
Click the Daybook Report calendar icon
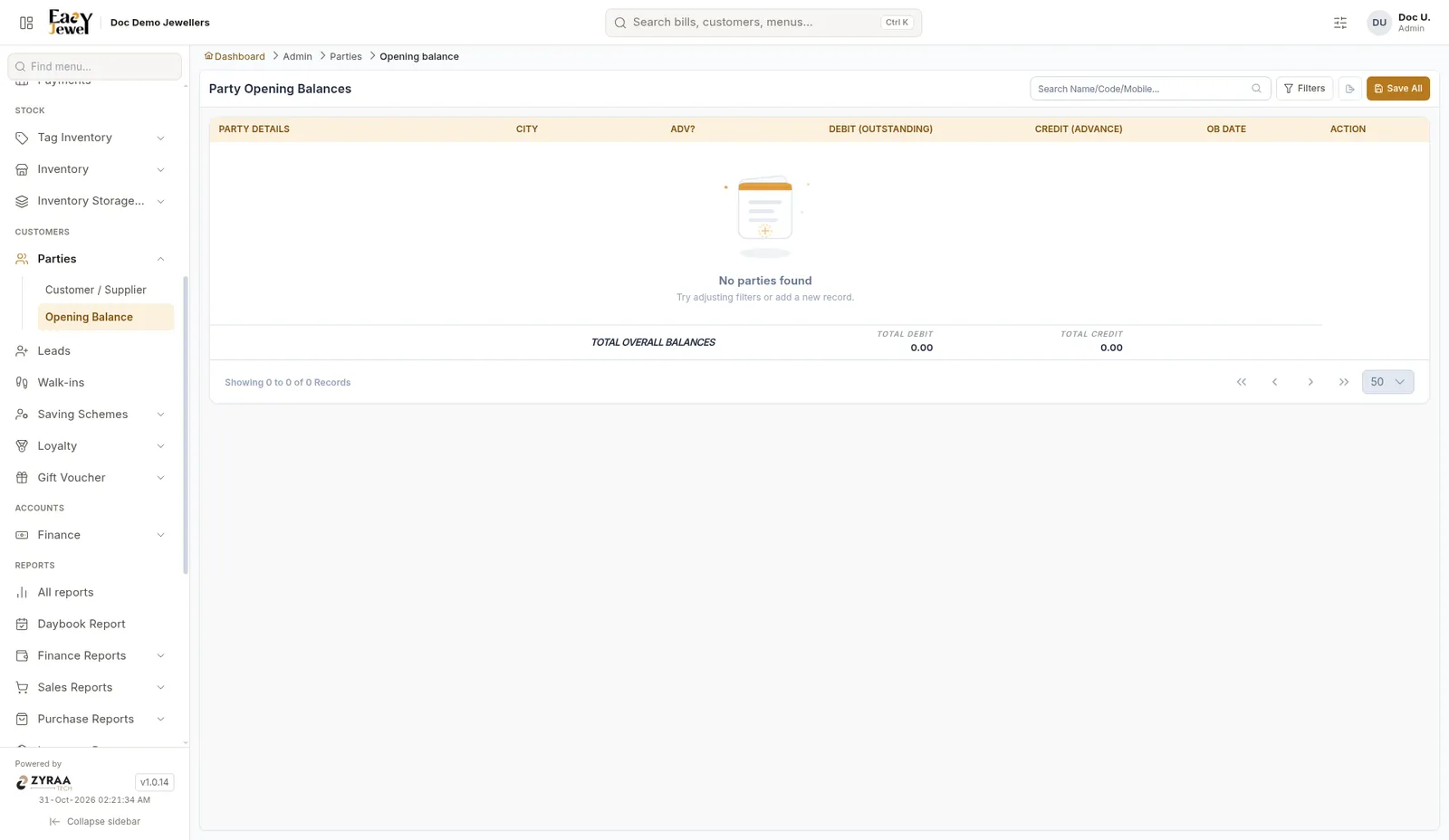22,625
